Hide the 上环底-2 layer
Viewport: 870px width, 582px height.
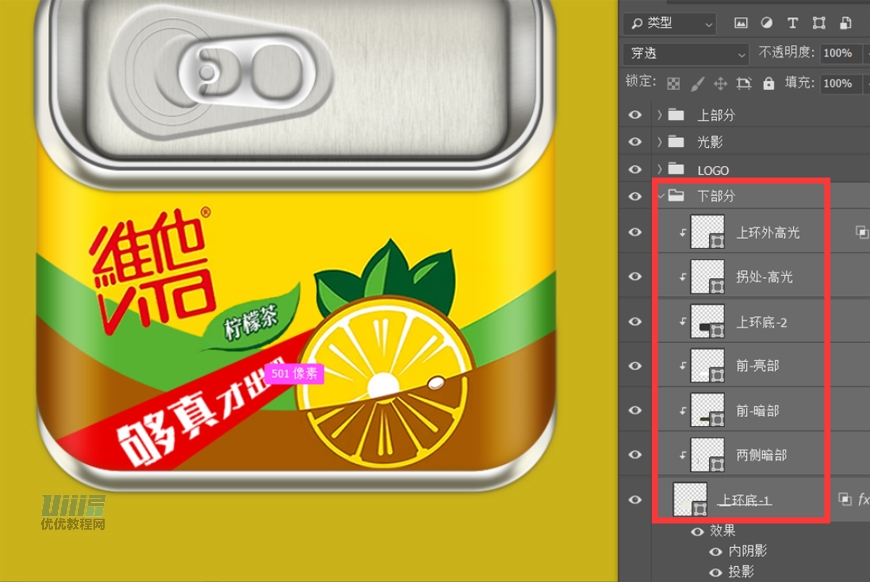pos(635,322)
